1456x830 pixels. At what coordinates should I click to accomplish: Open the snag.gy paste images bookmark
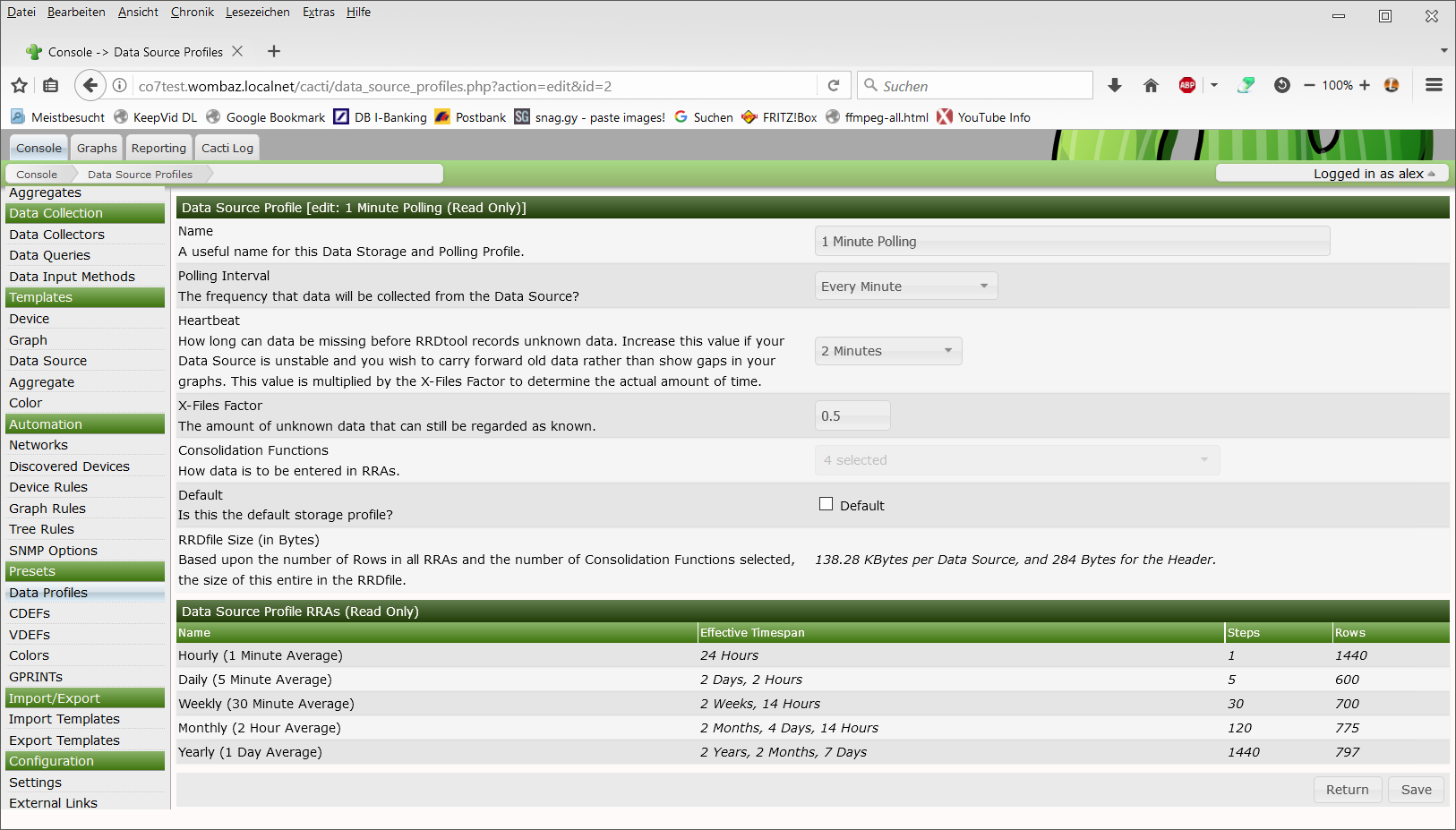pyautogui.click(x=590, y=117)
